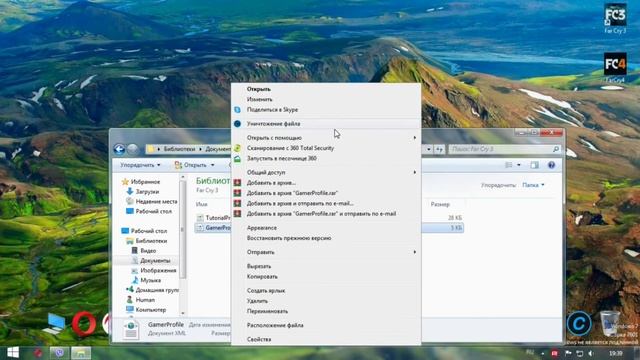Click the red antivirus tray icon
Viewport: 640px width, 360px height.
pyautogui.click(x=554, y=353)
